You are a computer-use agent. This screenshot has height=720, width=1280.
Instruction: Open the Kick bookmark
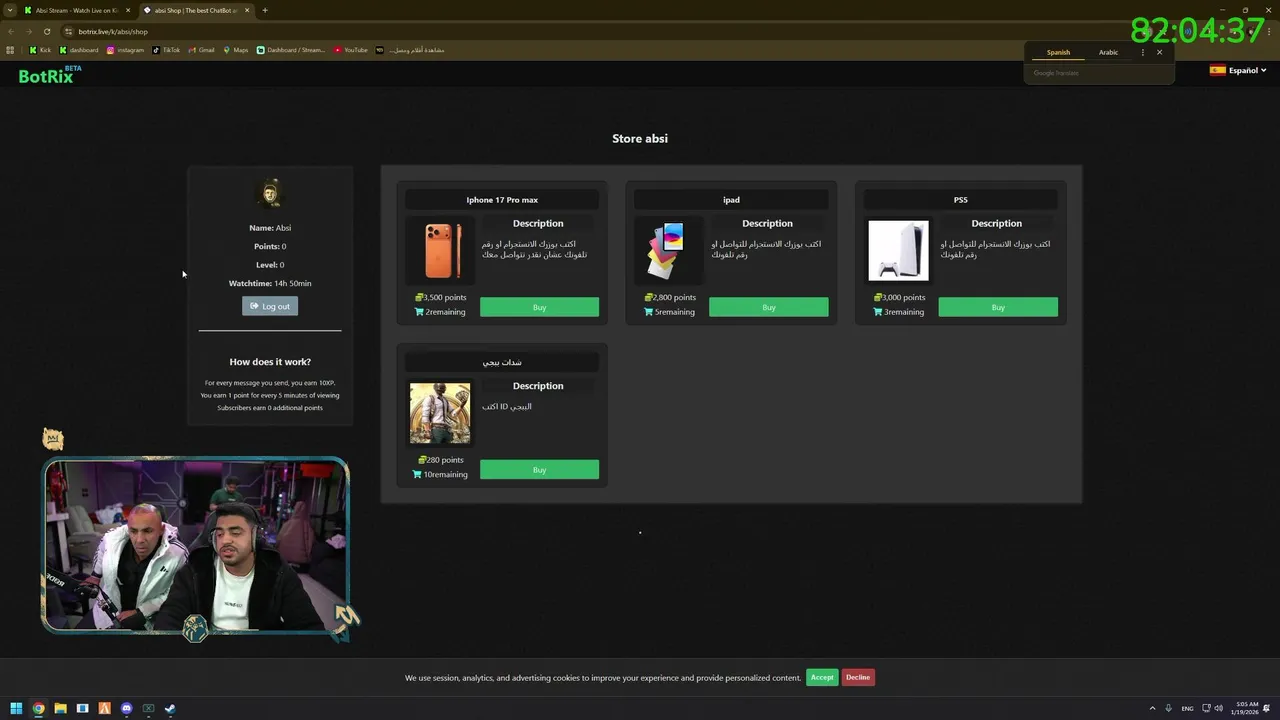pos(40,50)
